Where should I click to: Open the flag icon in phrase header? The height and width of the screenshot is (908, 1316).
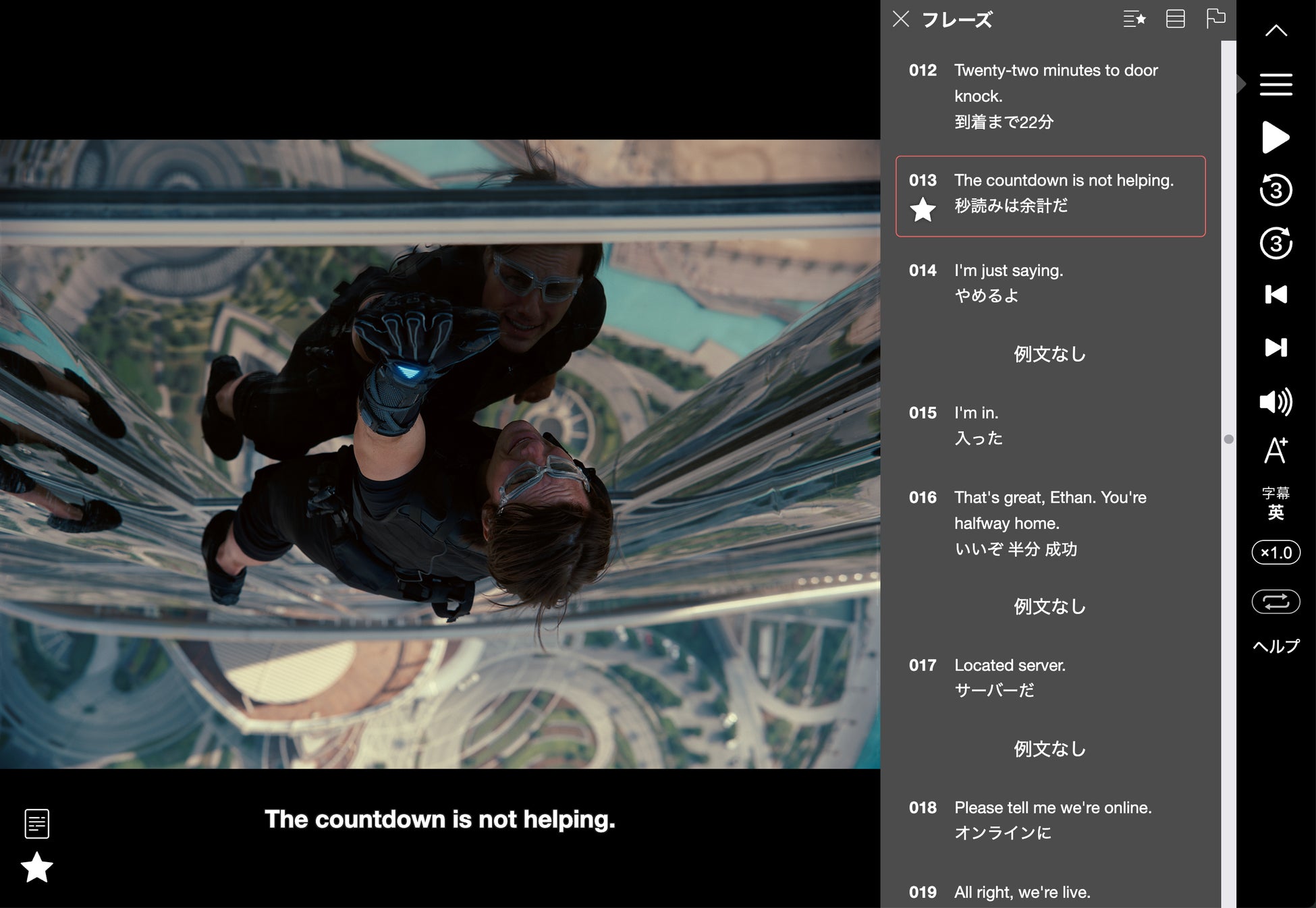[x=1215, y=19]
